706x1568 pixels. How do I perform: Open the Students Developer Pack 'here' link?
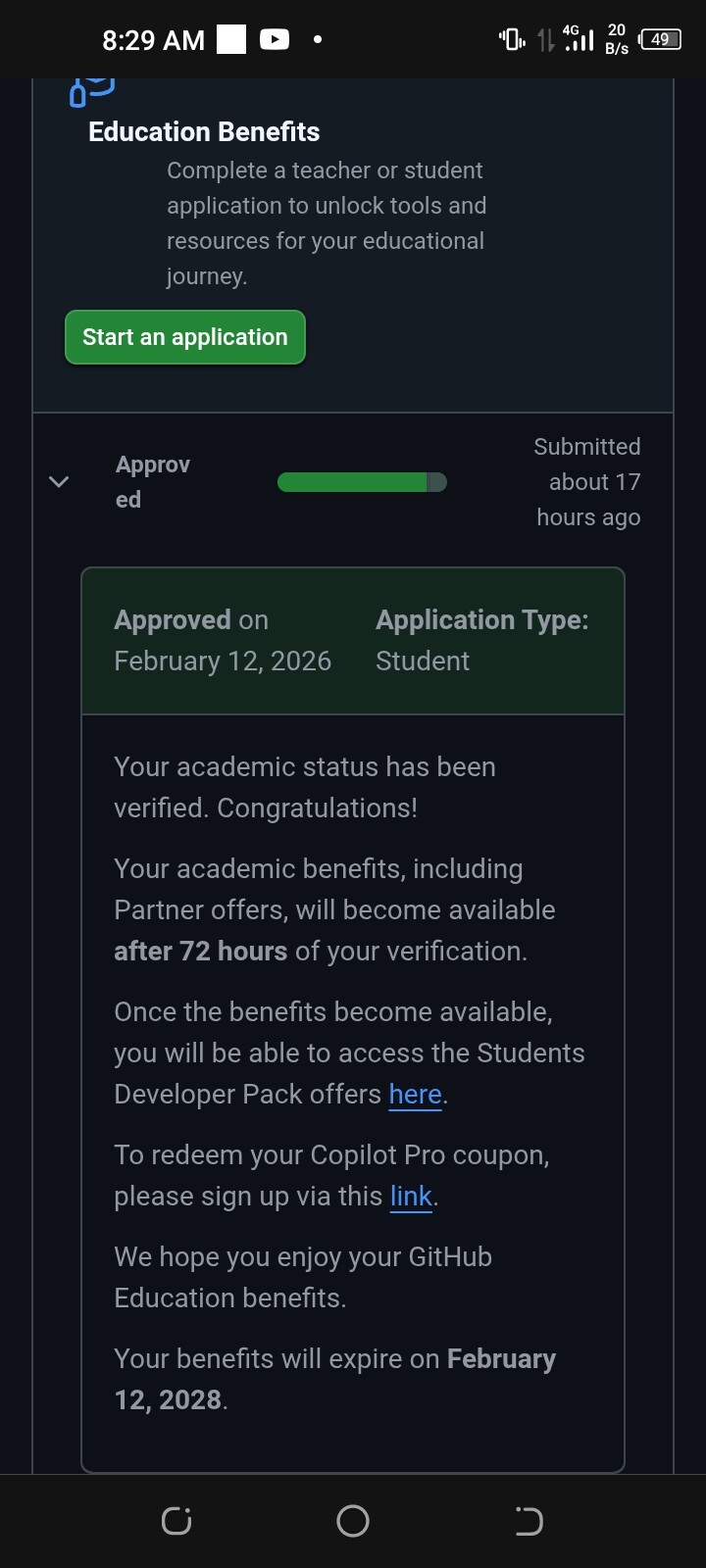(x=415, y=1094)
